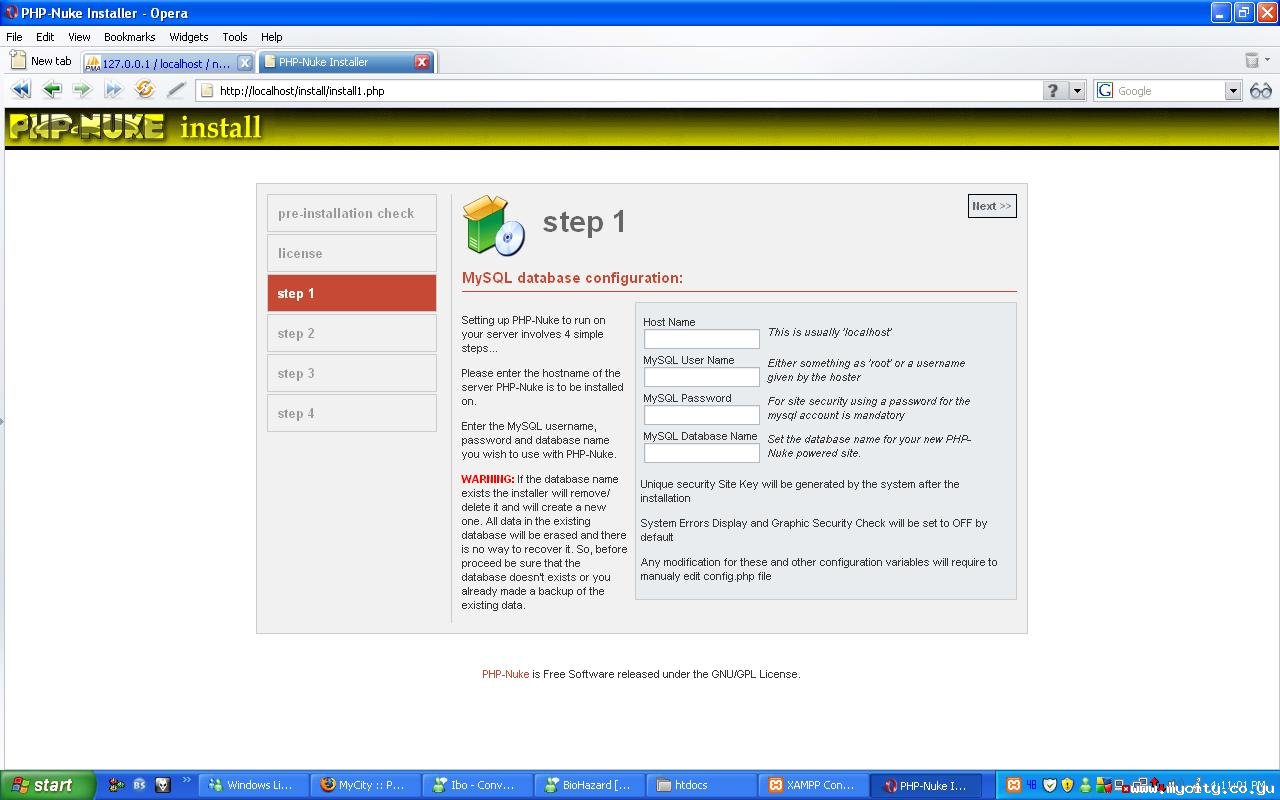The width and height of the screenshot is (1280, 800).
Task: Click the Host Name input field
Action: [x=702, y=339]
